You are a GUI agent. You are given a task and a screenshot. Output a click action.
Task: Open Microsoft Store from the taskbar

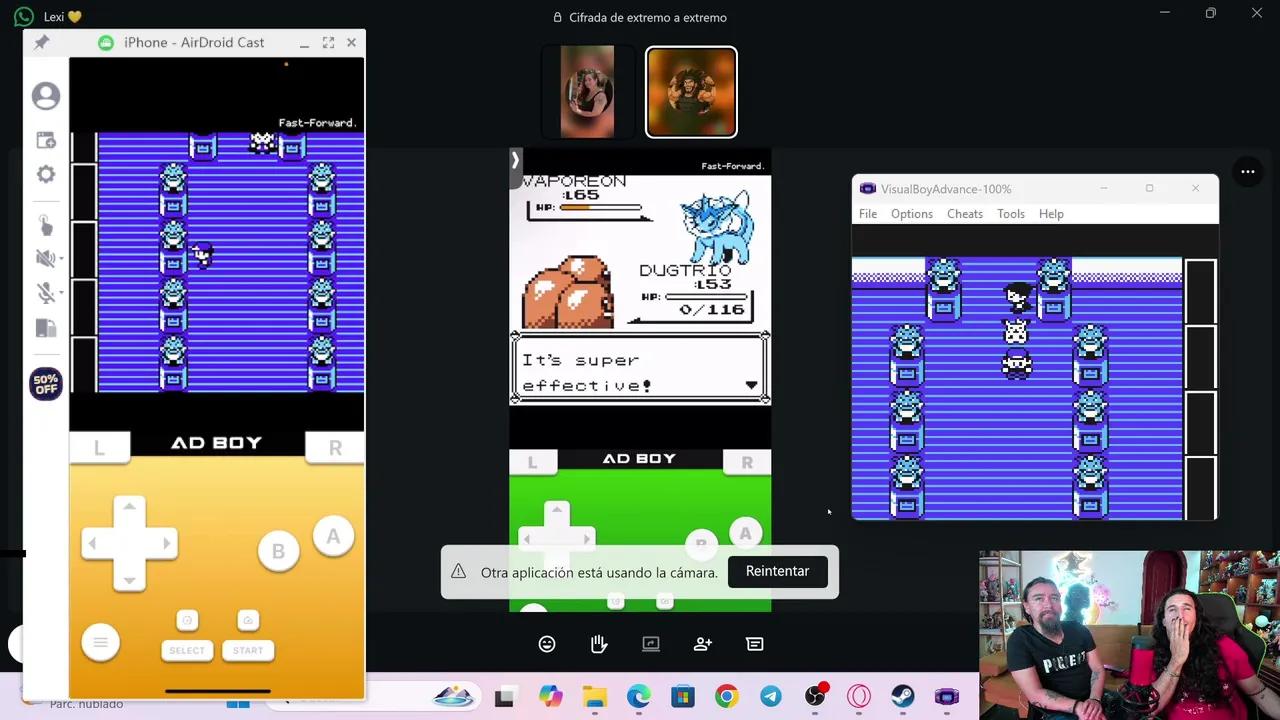click(x=683, y=697)
